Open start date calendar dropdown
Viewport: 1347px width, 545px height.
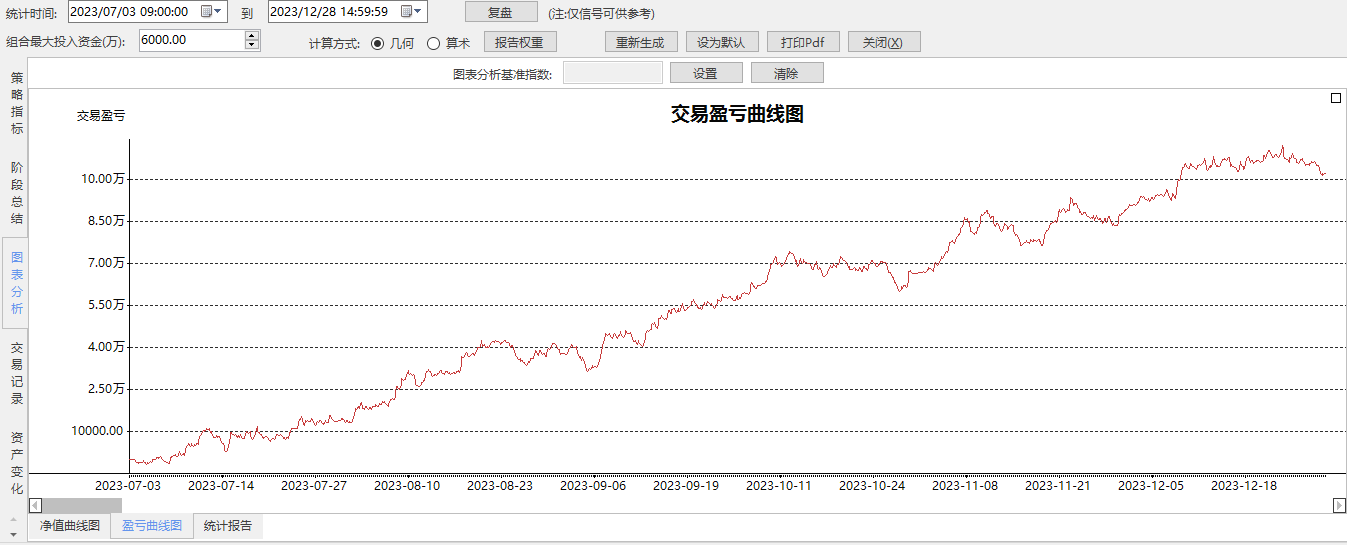click(212, 12)
